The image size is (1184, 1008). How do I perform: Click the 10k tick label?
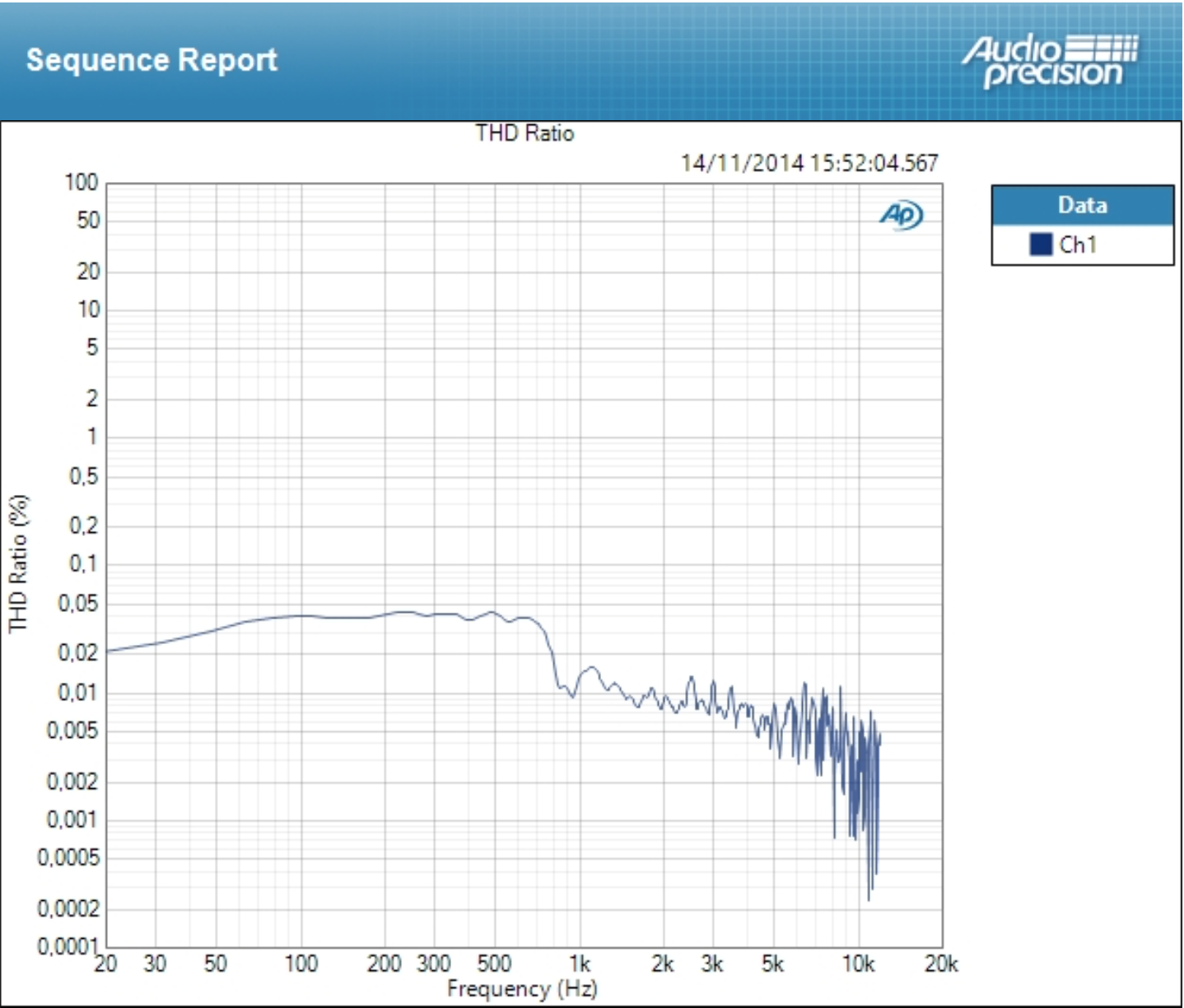[858, 964]
